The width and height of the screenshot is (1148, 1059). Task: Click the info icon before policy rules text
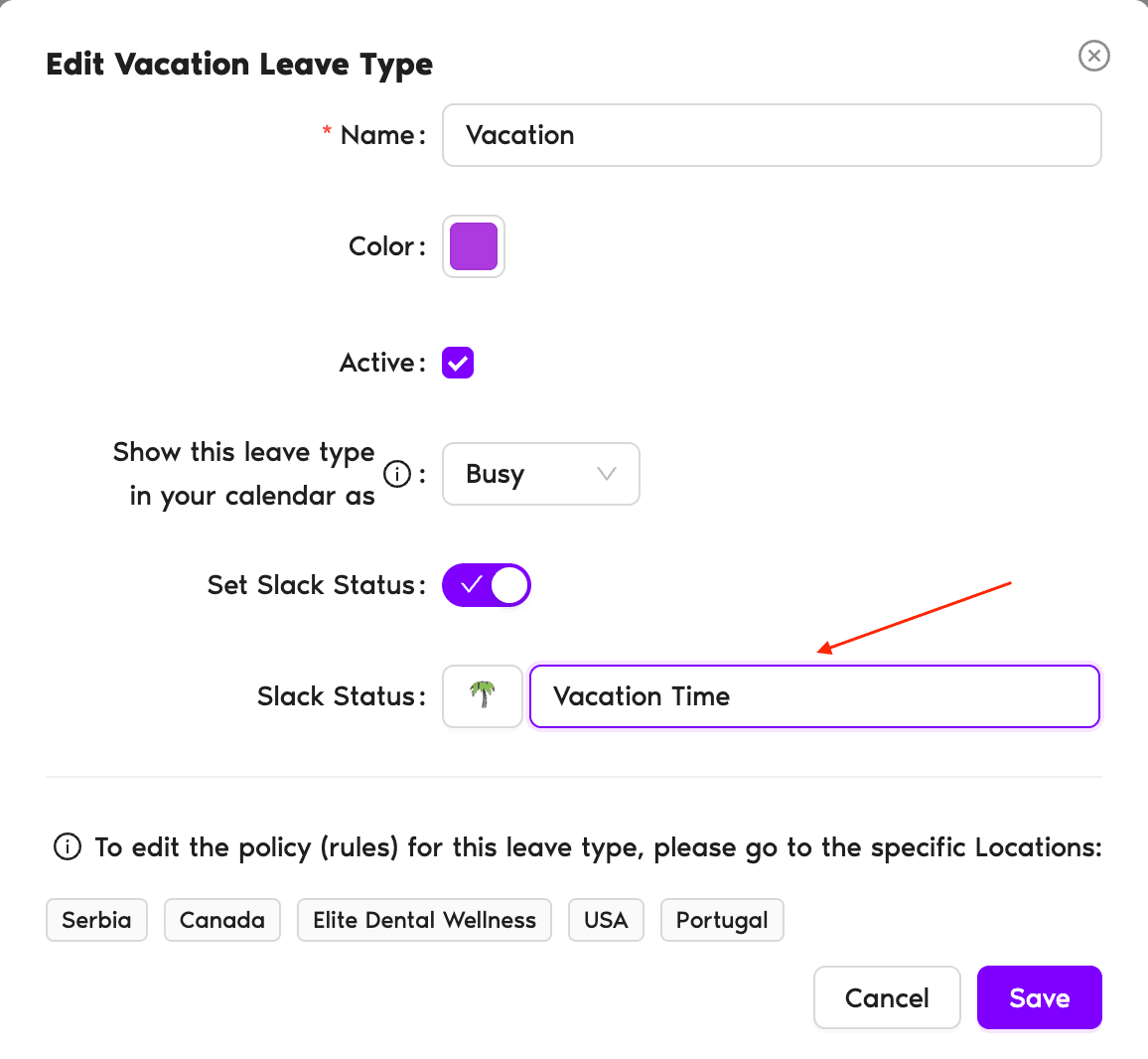[68, 847]
